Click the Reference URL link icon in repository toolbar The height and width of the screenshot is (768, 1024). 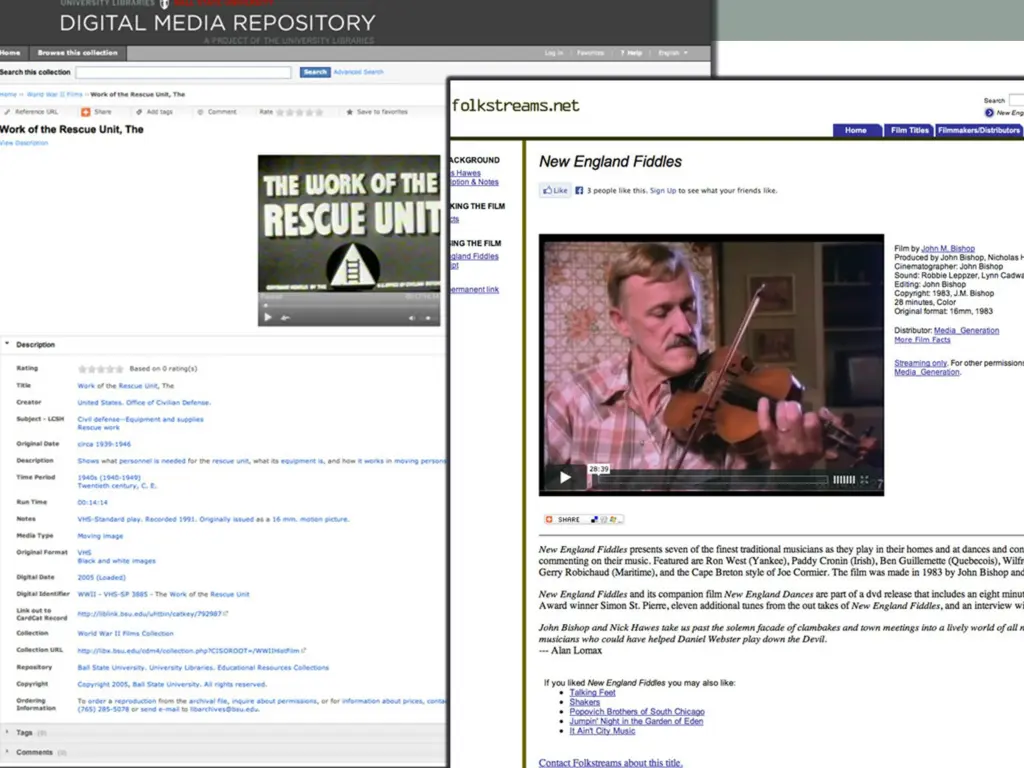point(7,112)
